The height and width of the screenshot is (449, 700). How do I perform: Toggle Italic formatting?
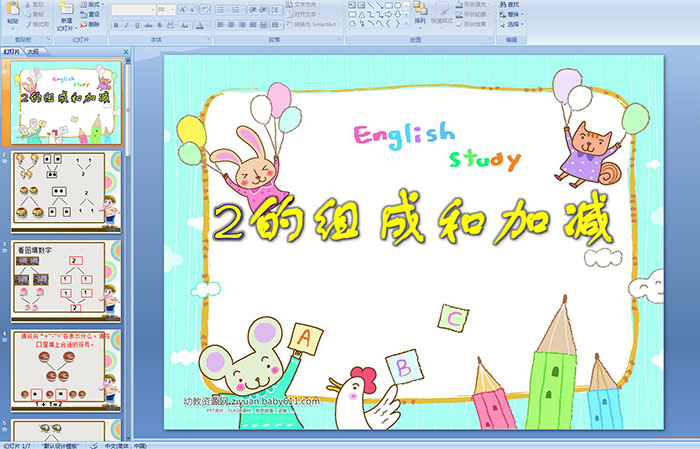click(126, 25)
